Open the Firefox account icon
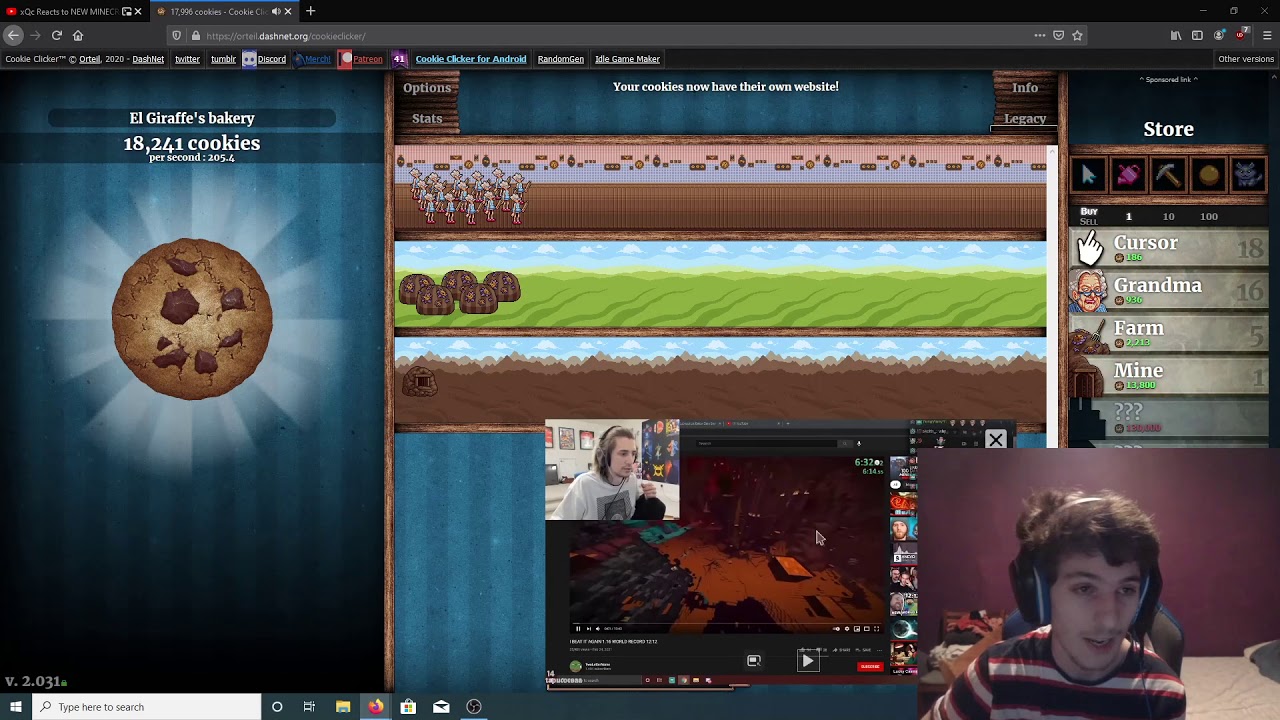Image resolution: width=1280 pixels, height=720 pixels. (1219, 35)
